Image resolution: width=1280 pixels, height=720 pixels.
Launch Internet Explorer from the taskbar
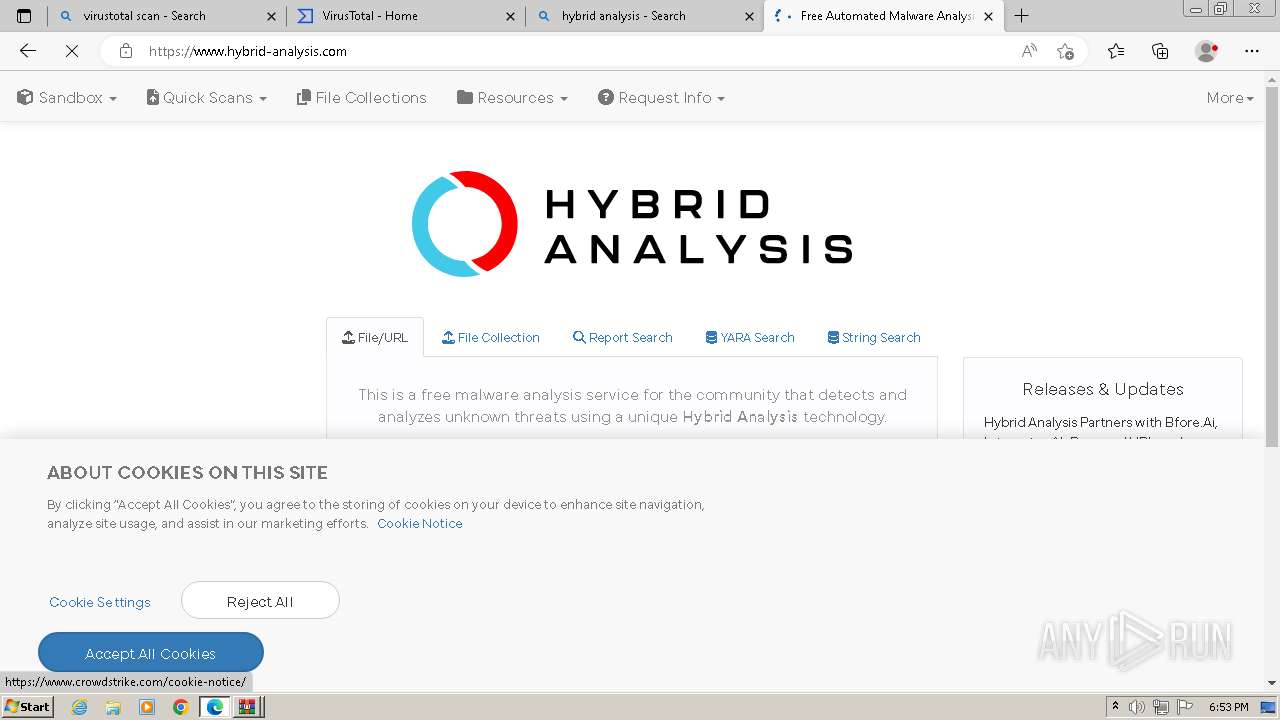(79, 707)
